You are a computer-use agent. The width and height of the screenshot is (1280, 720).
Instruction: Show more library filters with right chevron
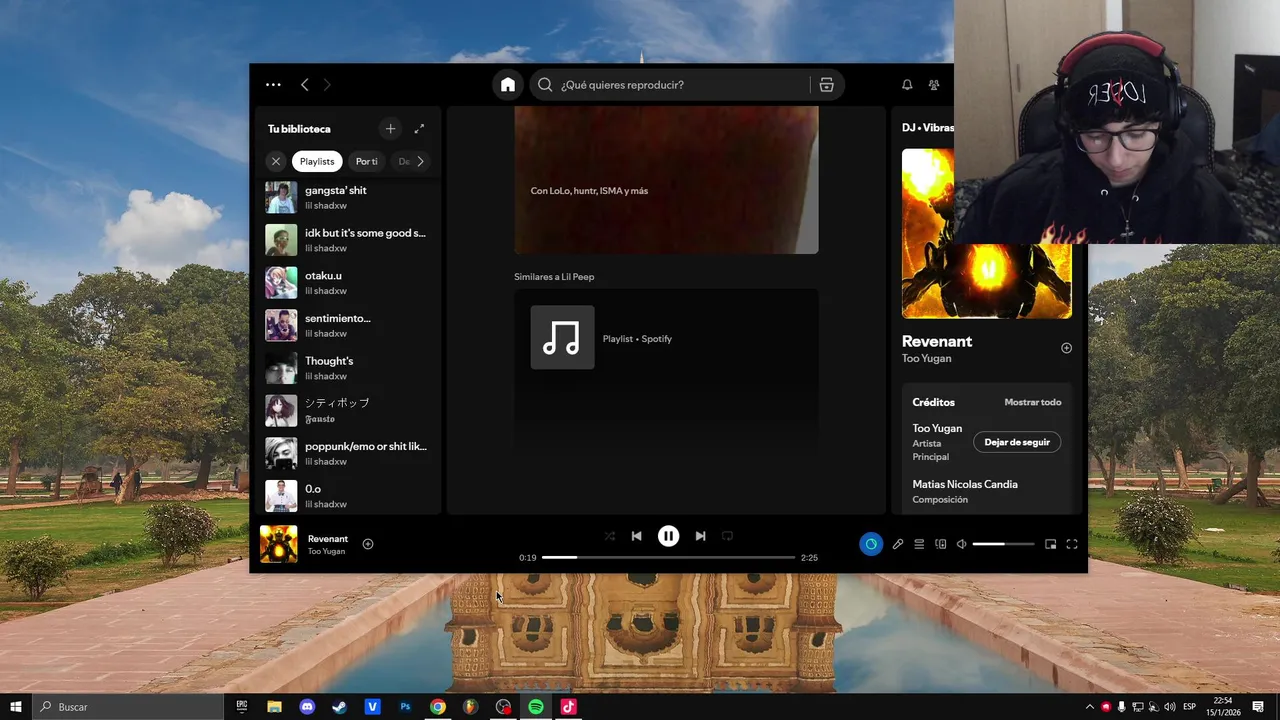click(420, 161)
